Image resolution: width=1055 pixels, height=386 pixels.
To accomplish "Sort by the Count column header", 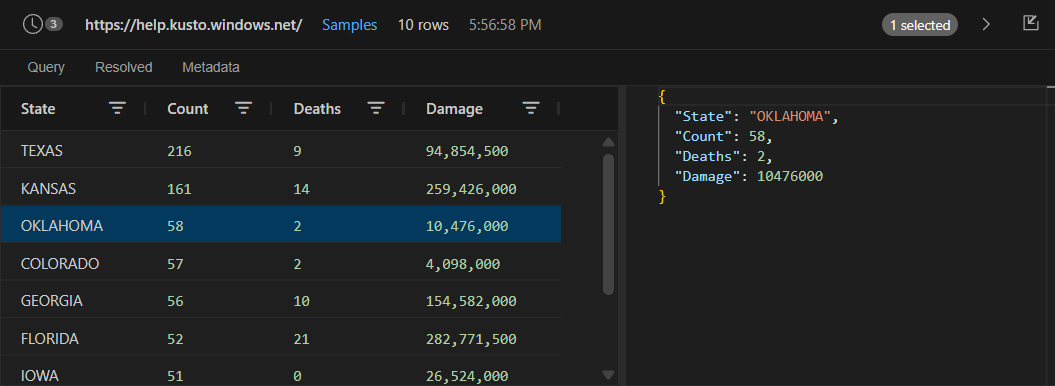I will click(x=188, y=108).
